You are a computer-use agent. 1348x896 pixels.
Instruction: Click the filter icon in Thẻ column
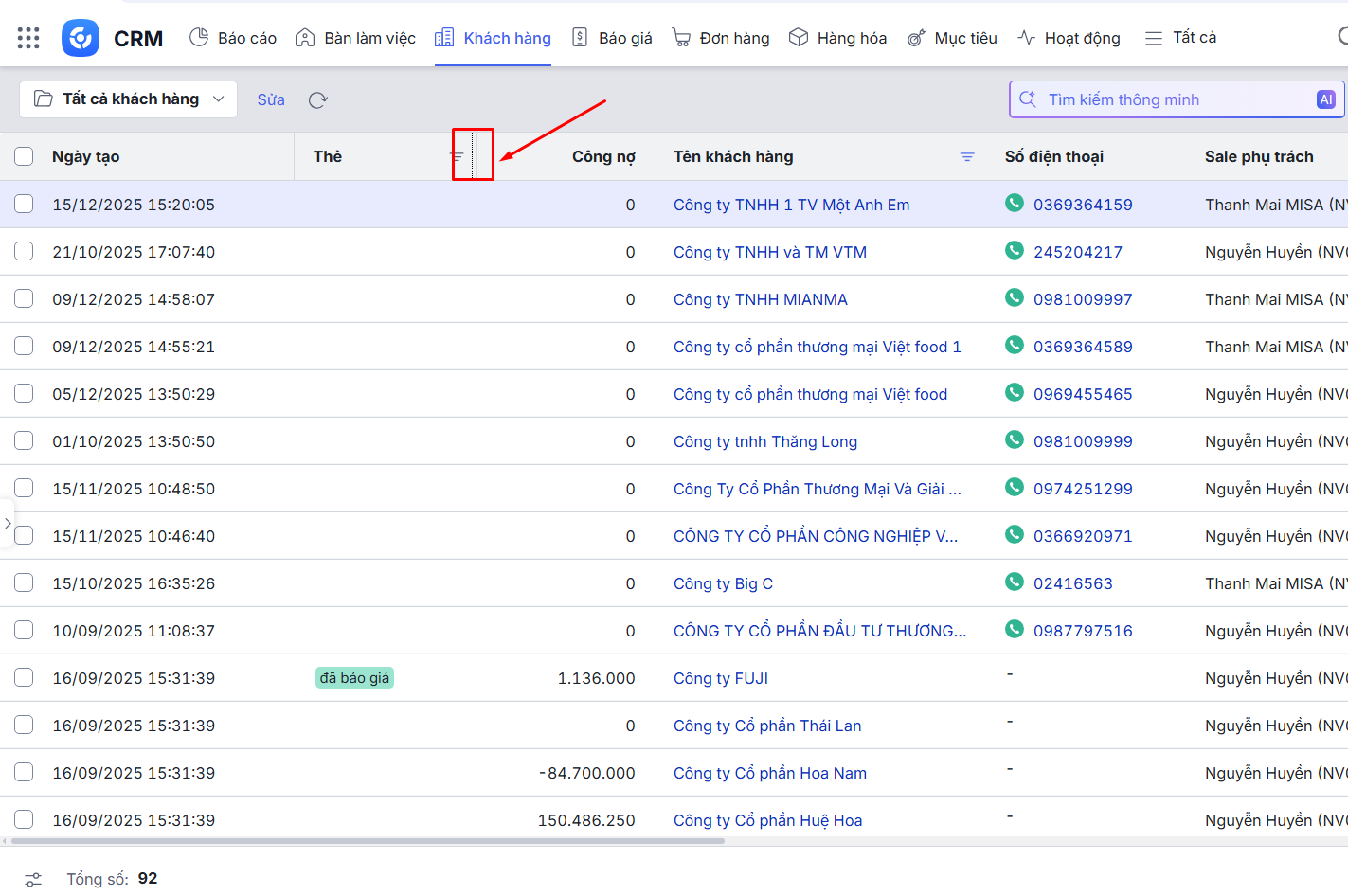click(458, 157)
